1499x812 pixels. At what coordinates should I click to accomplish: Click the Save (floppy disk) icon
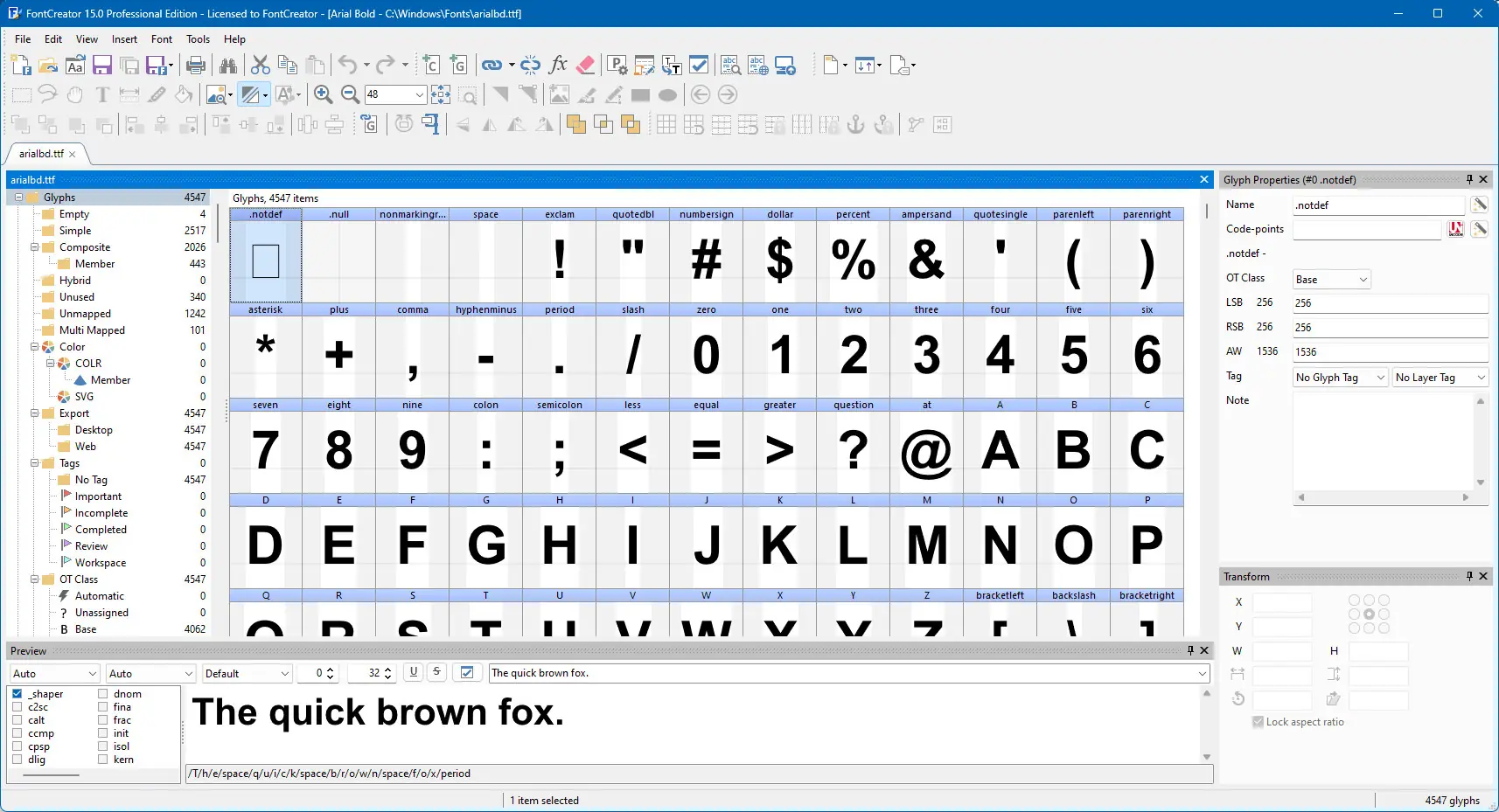click(x=102, y=65)
